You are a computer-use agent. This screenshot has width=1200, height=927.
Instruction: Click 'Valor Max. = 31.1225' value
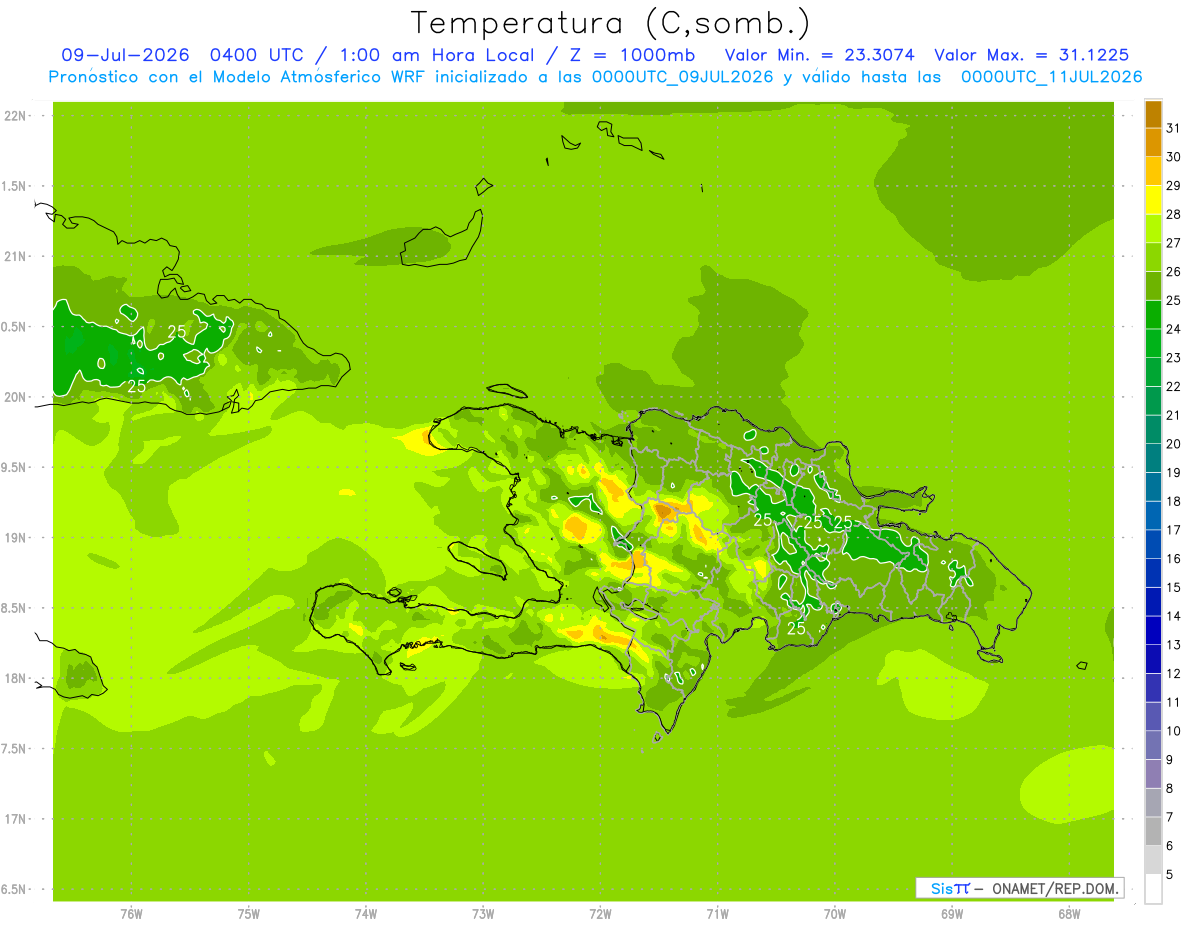coord(1032,55)
